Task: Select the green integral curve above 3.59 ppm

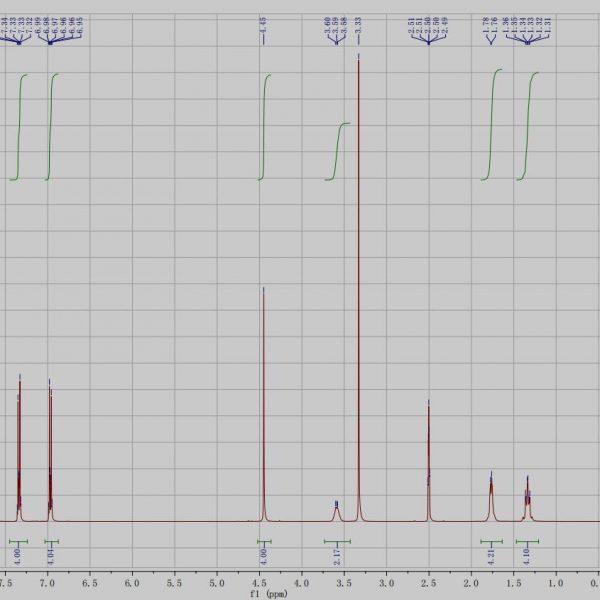Action: pos(336,150)
